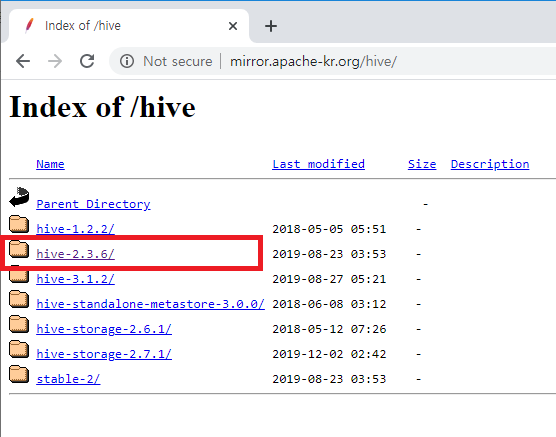Click folder icon beside hive-1.2.2/

(x=19, y=224)
